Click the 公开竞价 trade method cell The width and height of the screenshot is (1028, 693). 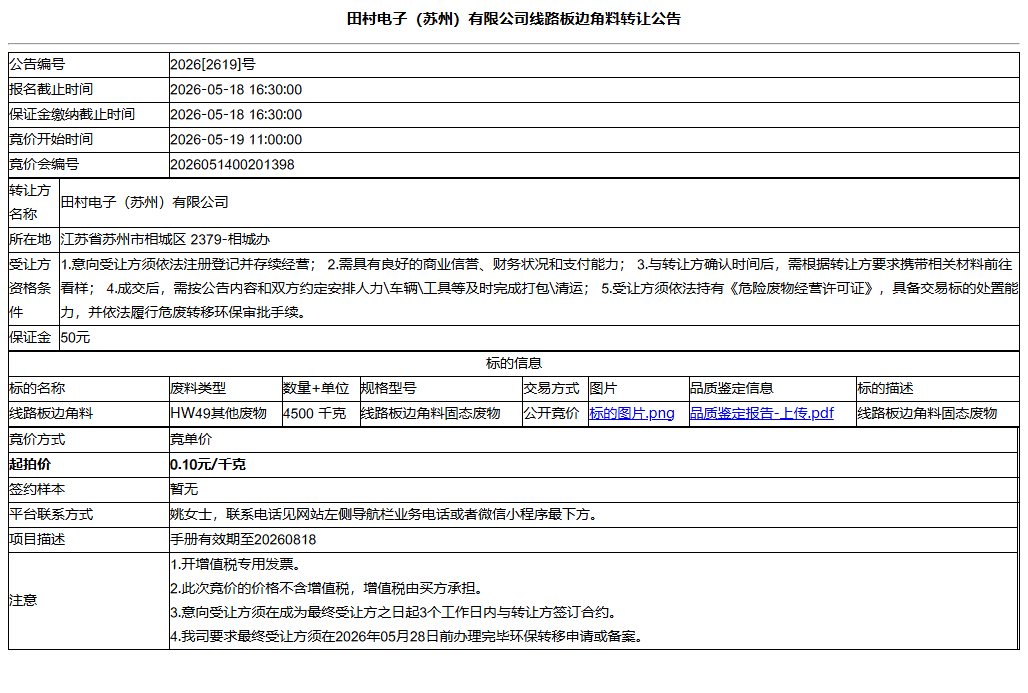pos(555,414)
